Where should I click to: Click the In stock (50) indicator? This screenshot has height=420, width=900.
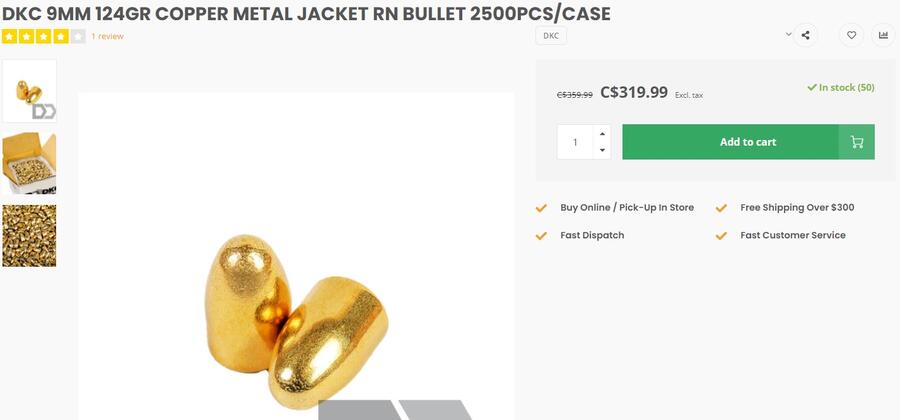pyautogui.click(x=841, y=87)
